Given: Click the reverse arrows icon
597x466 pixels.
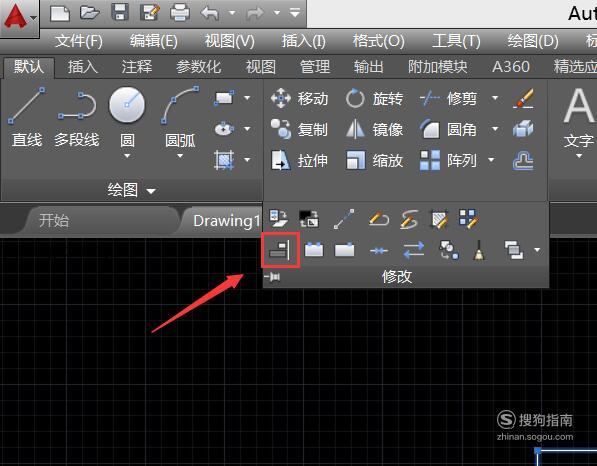Looking at the screenshot, I should click(413, 251).
